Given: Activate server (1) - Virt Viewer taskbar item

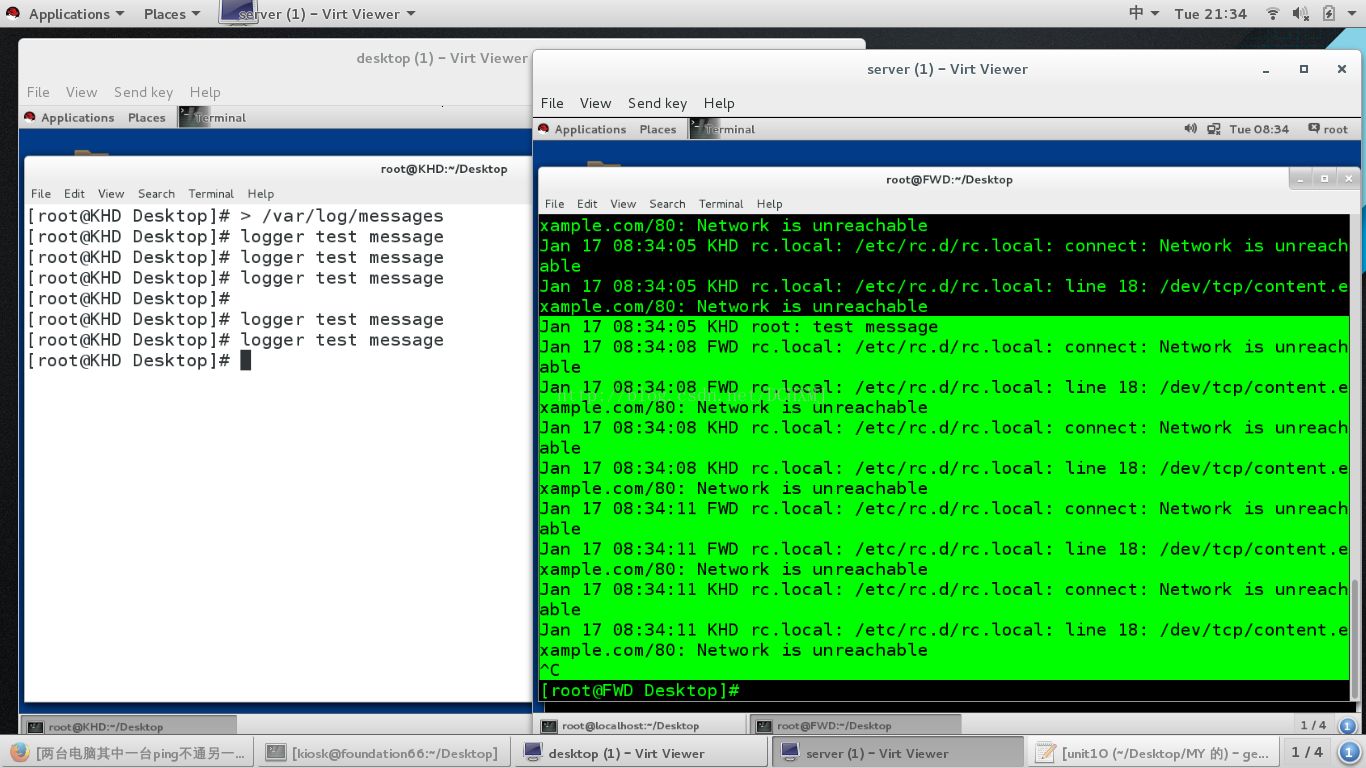Looking at the screenshot, I should (x=896, y=753).
